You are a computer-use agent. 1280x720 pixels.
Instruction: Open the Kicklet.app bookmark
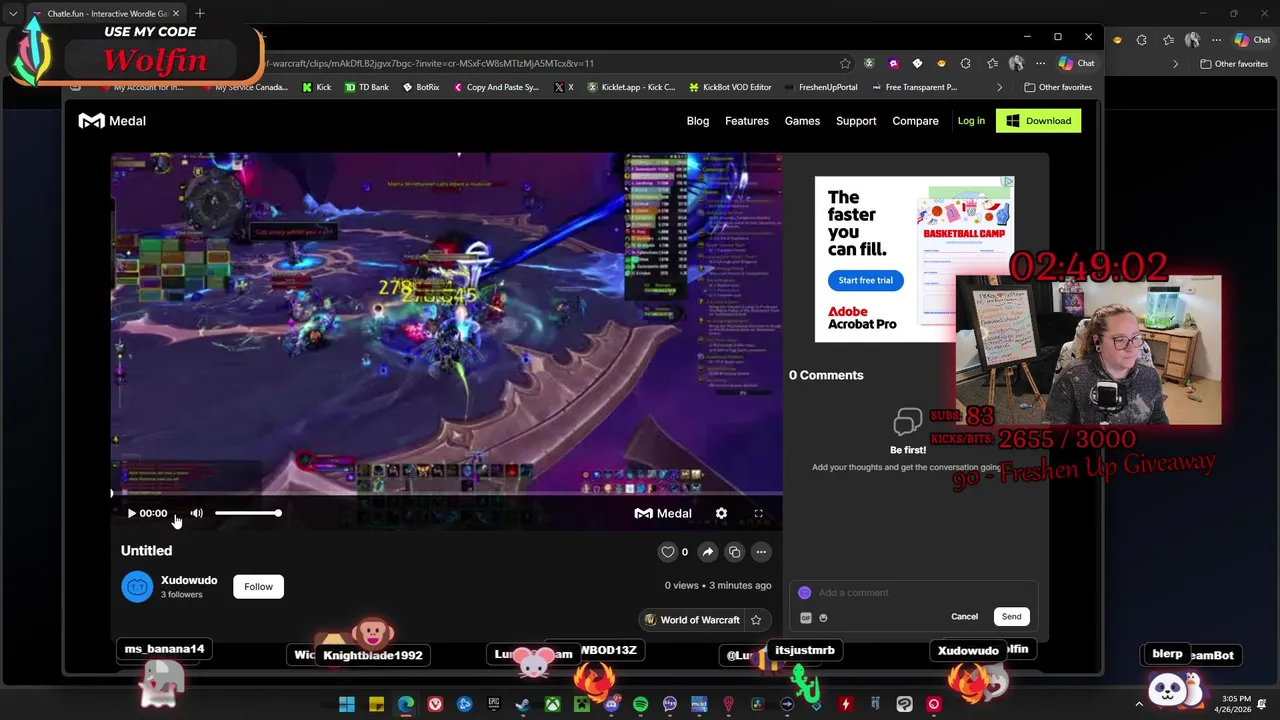(630, 87)
